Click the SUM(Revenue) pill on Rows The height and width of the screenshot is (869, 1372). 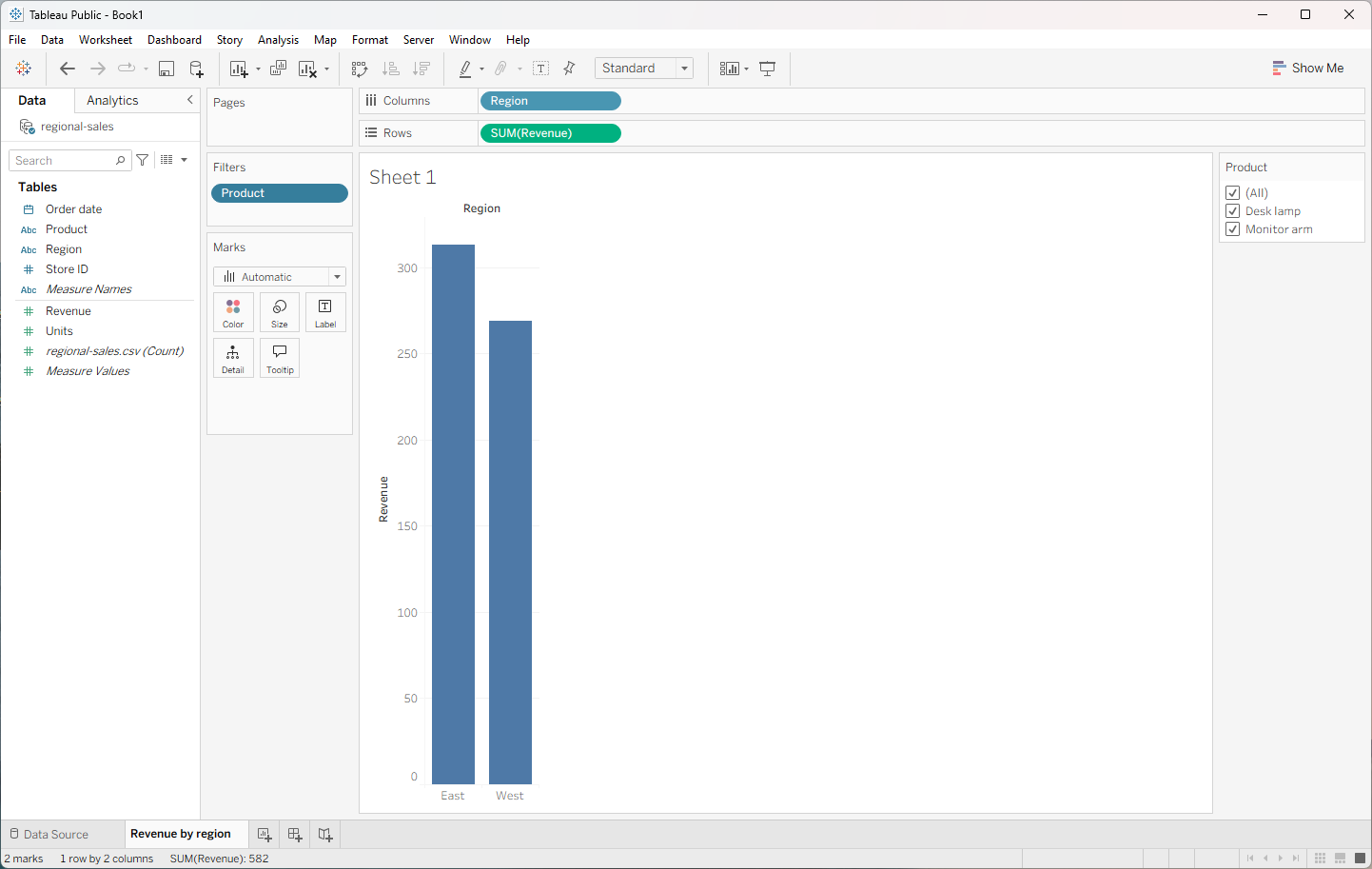click(551, 133)
